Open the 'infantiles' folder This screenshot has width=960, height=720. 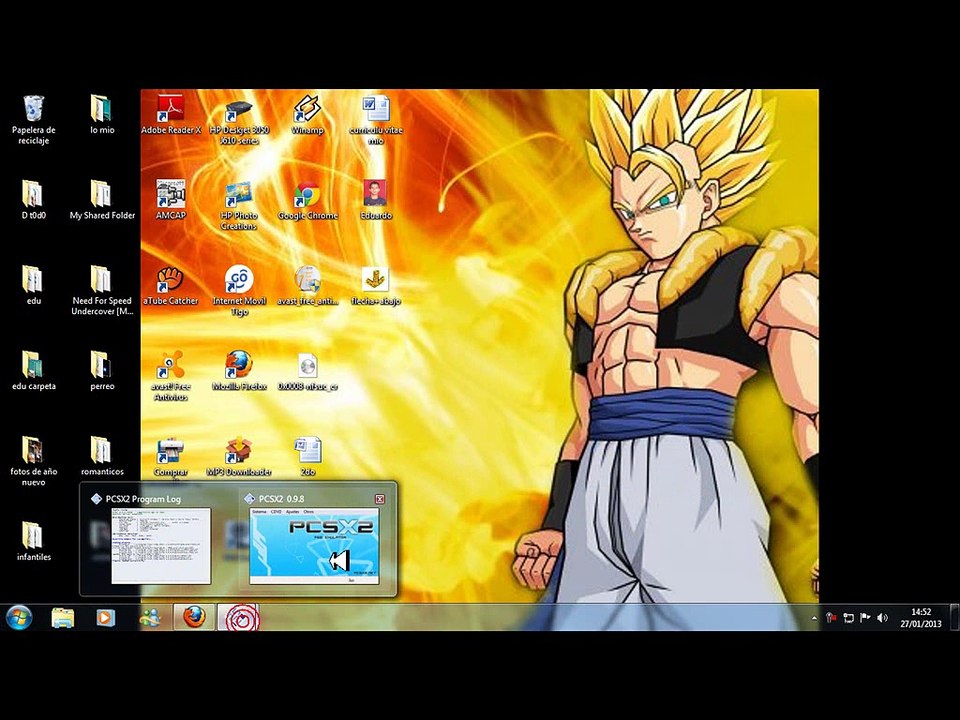coord(34,536)
